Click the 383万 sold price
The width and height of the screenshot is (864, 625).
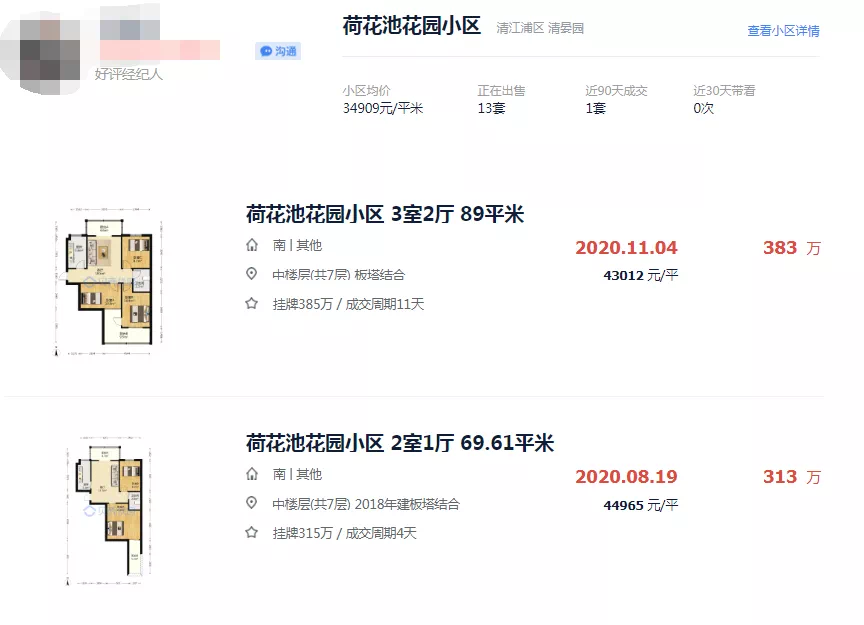point(791,248)
